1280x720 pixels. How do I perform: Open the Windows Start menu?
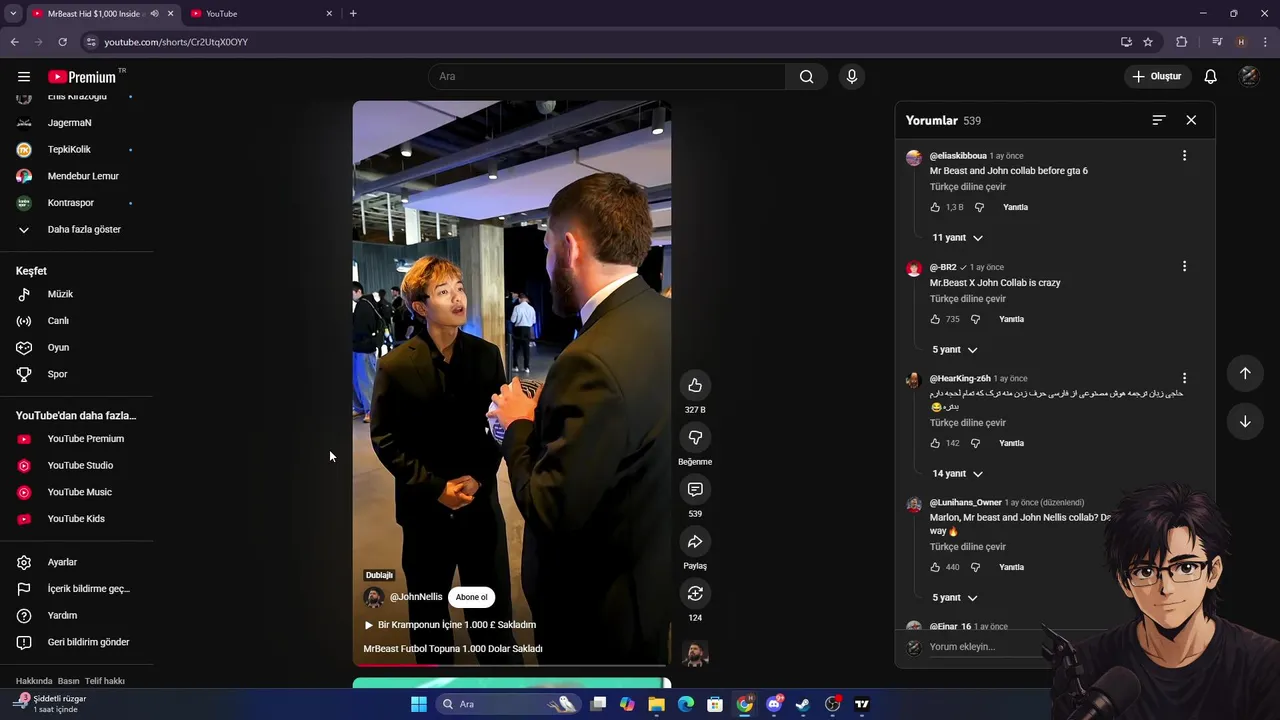click(x=418, y=704)
